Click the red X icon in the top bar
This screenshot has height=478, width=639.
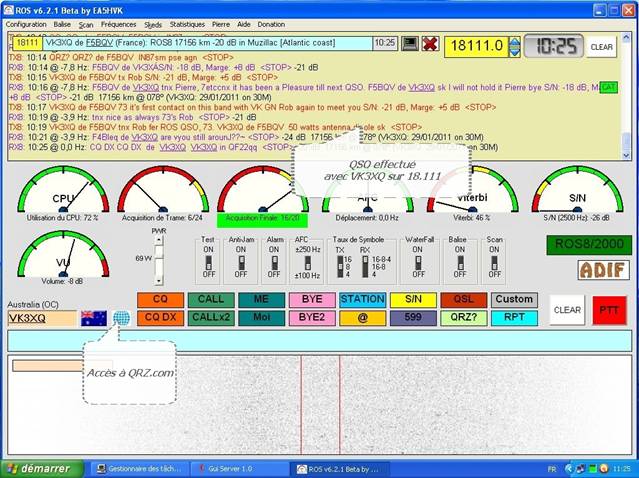430,44
